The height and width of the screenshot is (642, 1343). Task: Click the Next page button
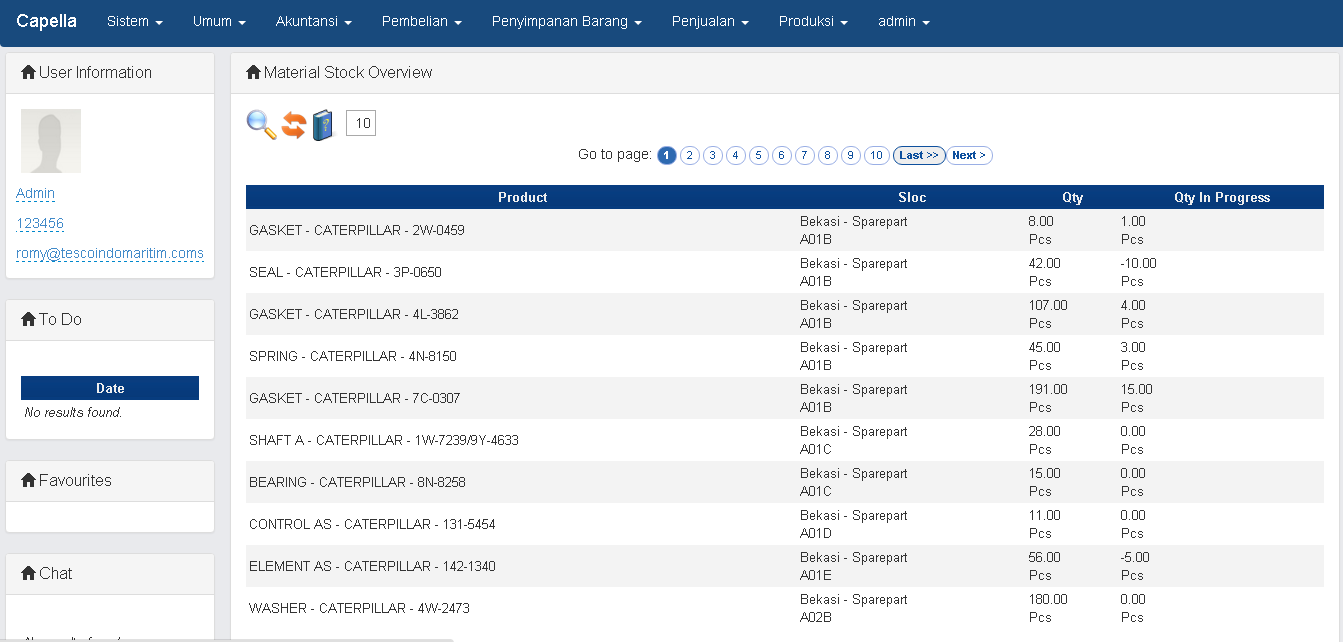pos(968,155)
